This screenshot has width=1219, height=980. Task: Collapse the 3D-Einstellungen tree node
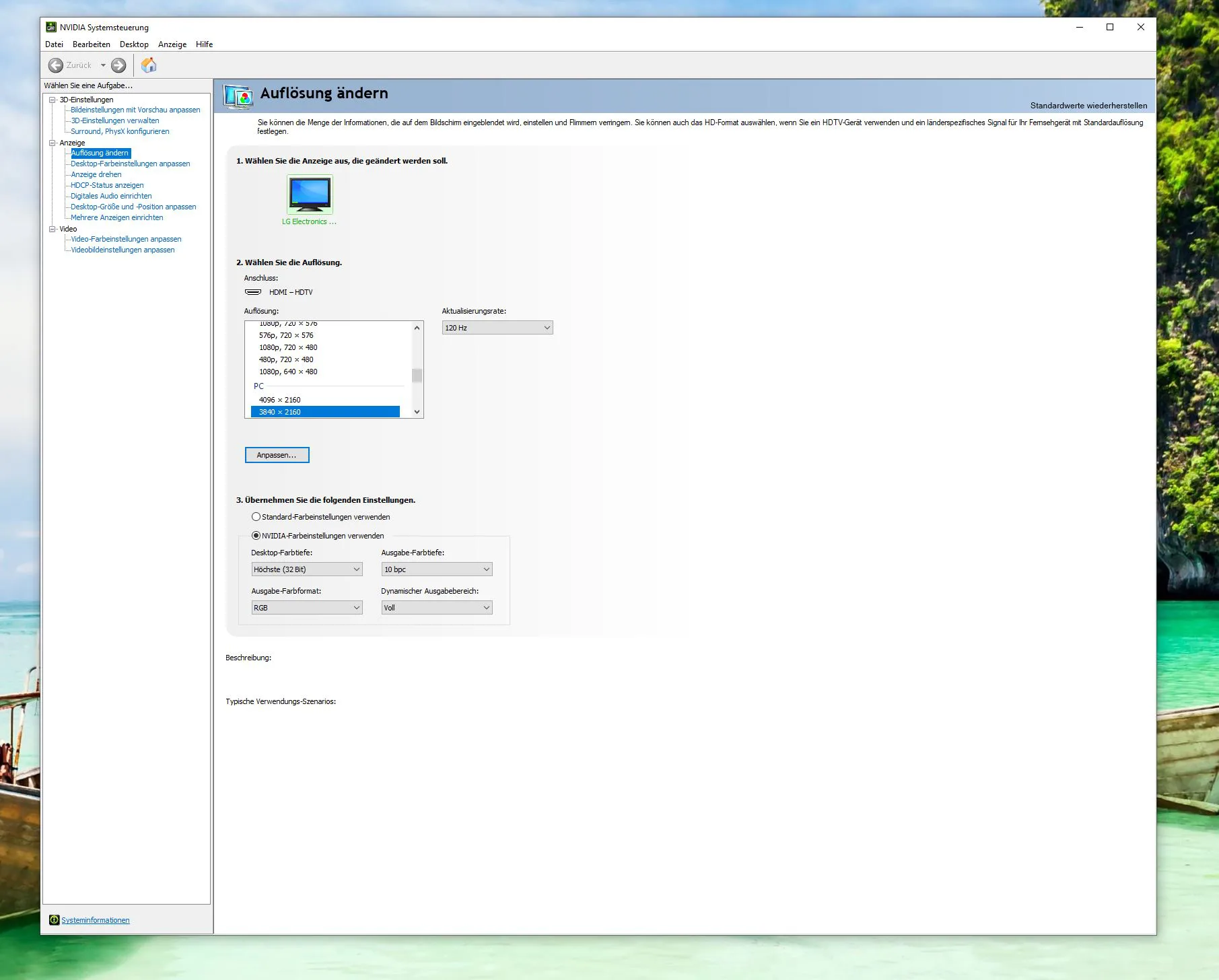pyautogui.click(x=53, y=100)
